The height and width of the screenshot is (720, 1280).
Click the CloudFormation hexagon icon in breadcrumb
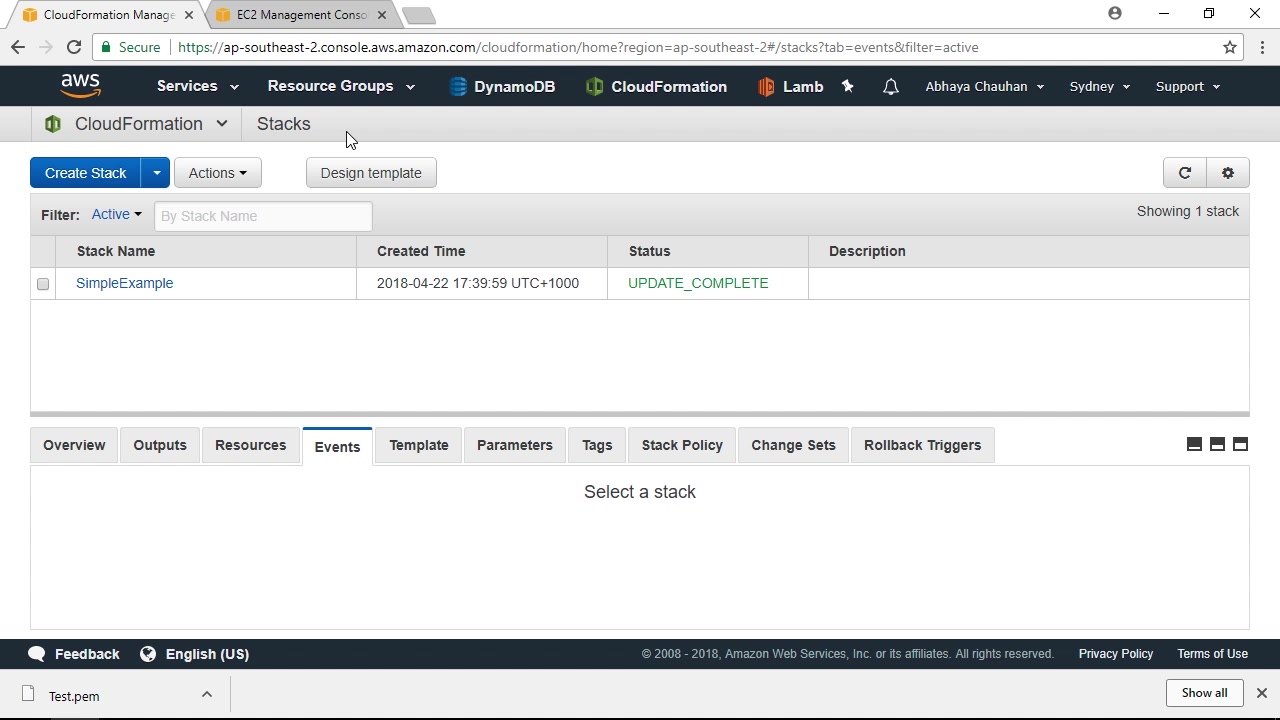tap(53, 124)
